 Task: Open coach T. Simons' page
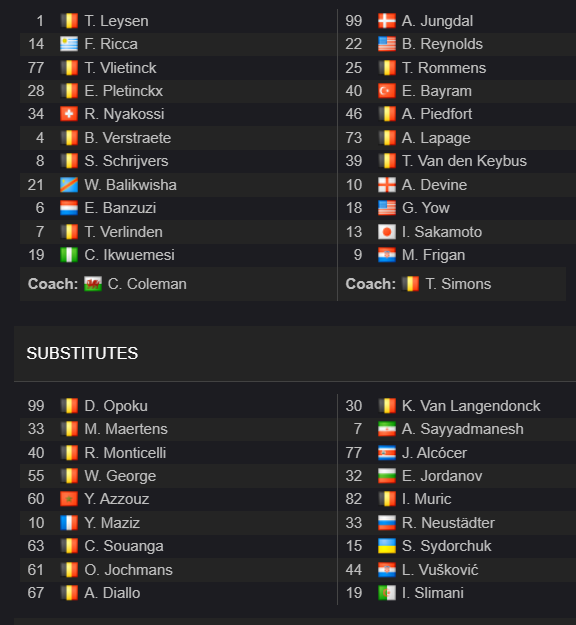pos(458,284)
